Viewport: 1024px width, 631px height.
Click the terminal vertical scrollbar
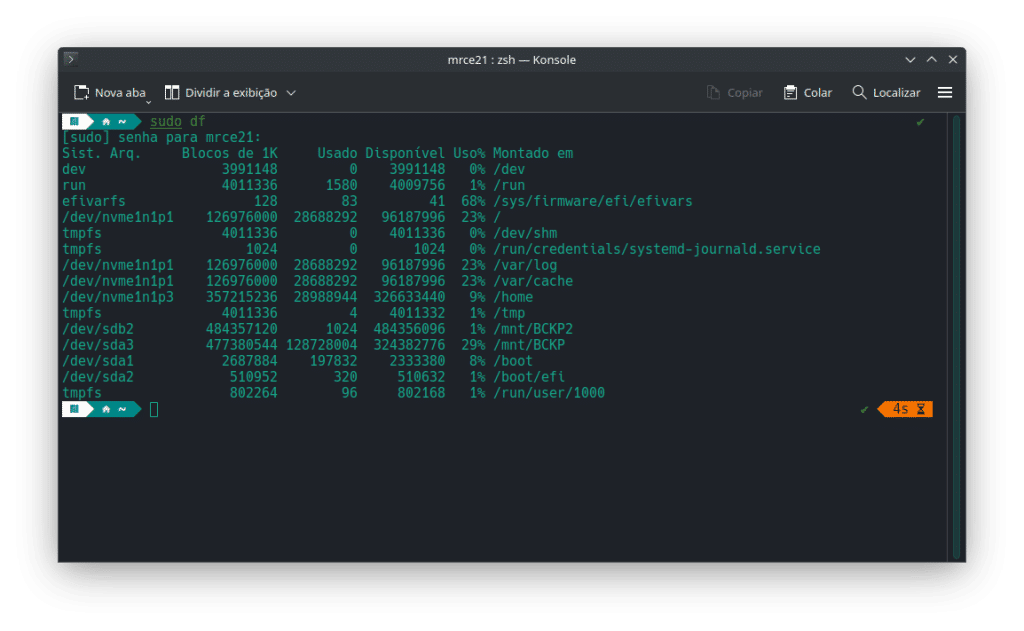[x=956, y=336]
